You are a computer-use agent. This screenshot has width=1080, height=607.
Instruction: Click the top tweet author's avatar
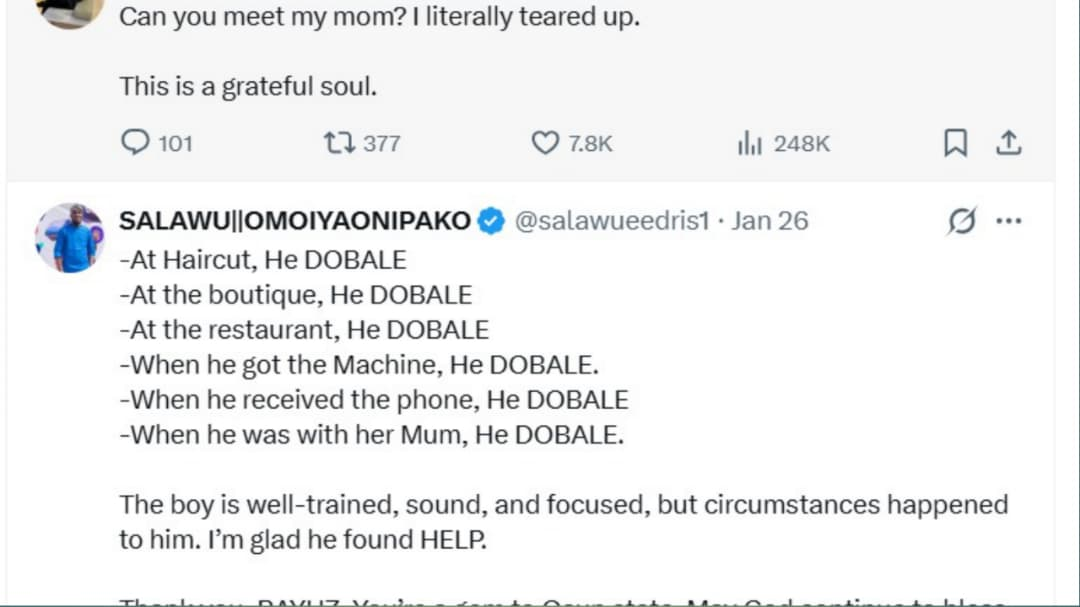pos(70,12)
